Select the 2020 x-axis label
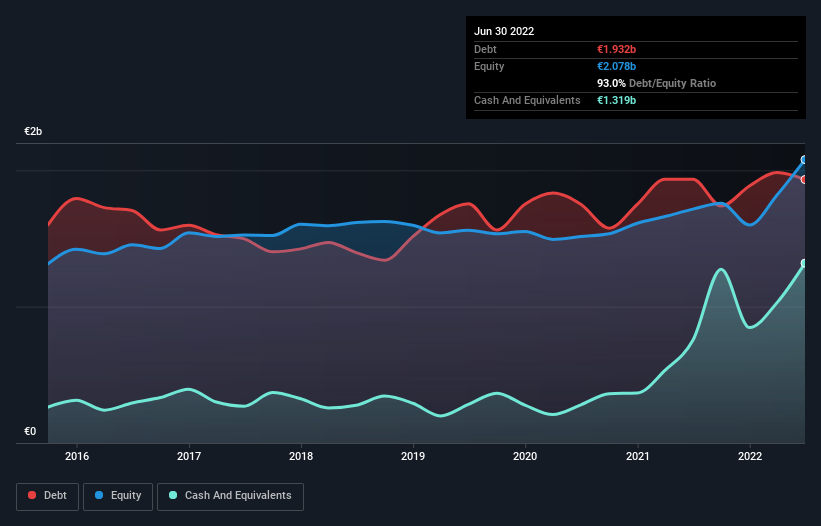This screenshot has width=821, height=526. click(526, 457)
